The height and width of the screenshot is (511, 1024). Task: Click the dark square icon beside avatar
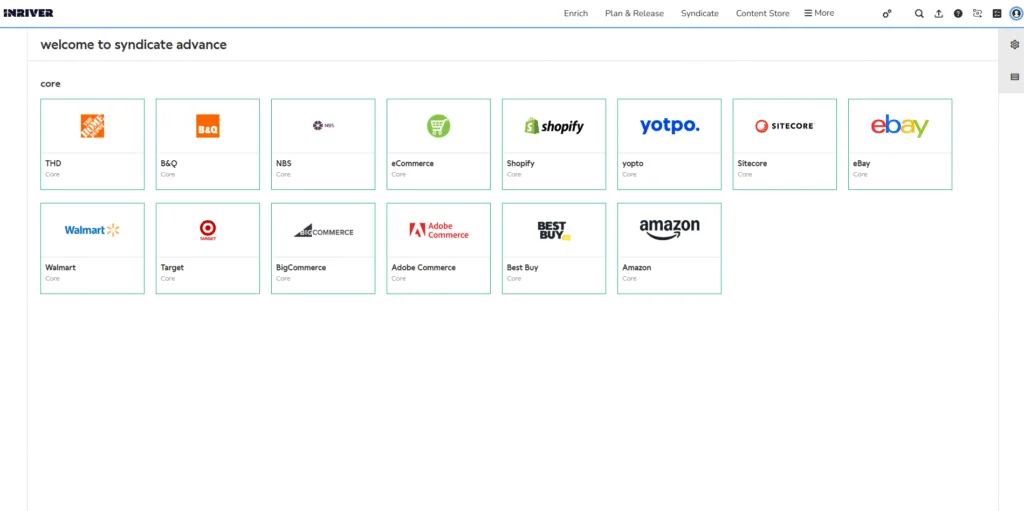coord(996,14)
